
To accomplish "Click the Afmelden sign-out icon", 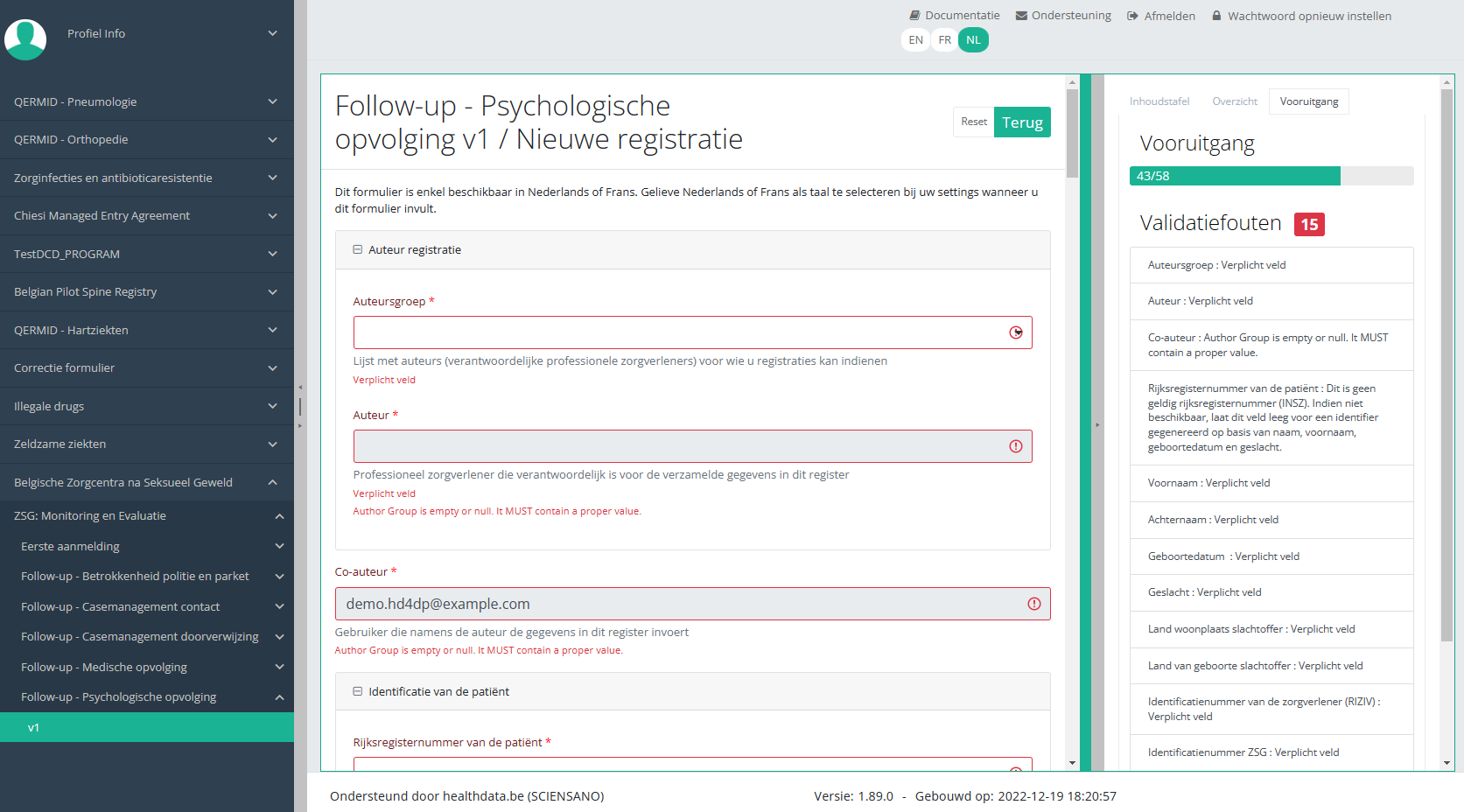I will 1132,16.
